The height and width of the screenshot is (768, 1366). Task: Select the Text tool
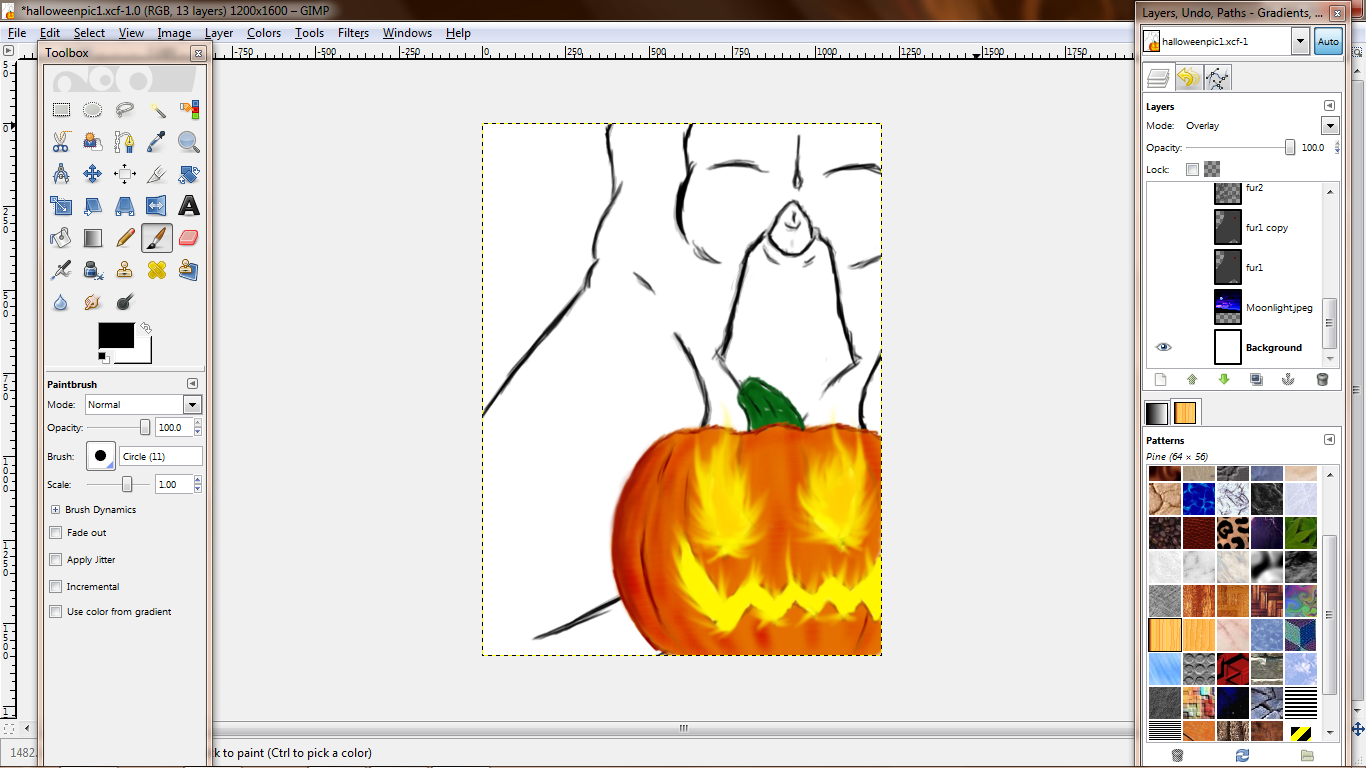189,206
